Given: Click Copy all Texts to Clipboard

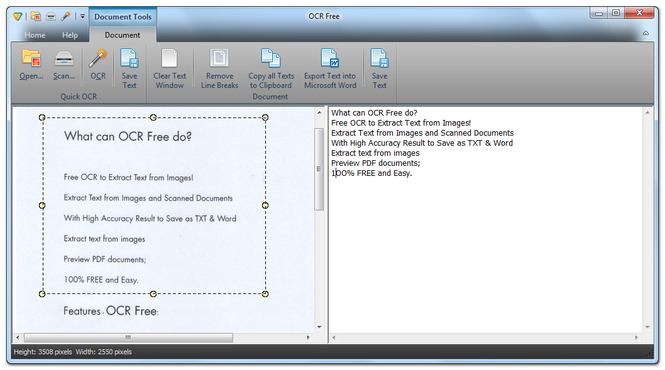Looking at the screenshot, I should pos(271,68).
